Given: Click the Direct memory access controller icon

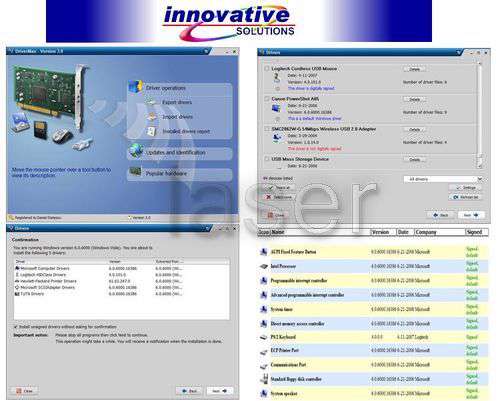Looking at the screenshot, I should pyautogui.click(x=263, y=324).
